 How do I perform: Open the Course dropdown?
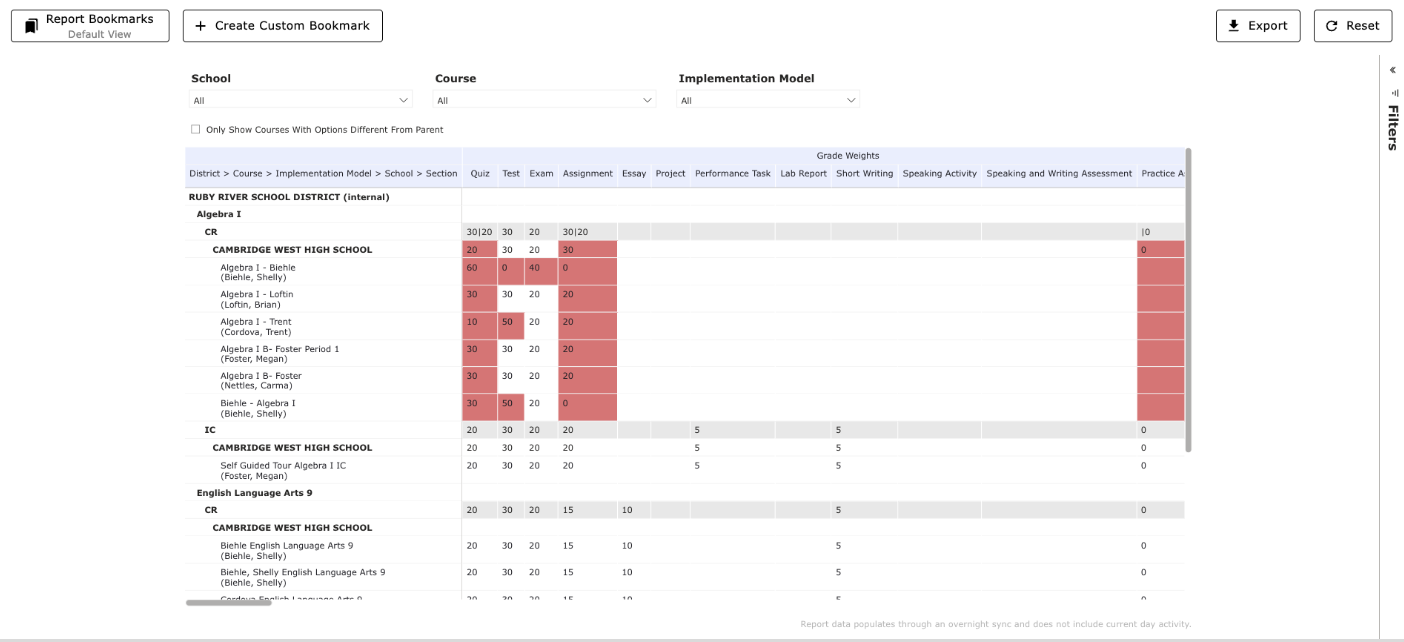pos(544,99)
